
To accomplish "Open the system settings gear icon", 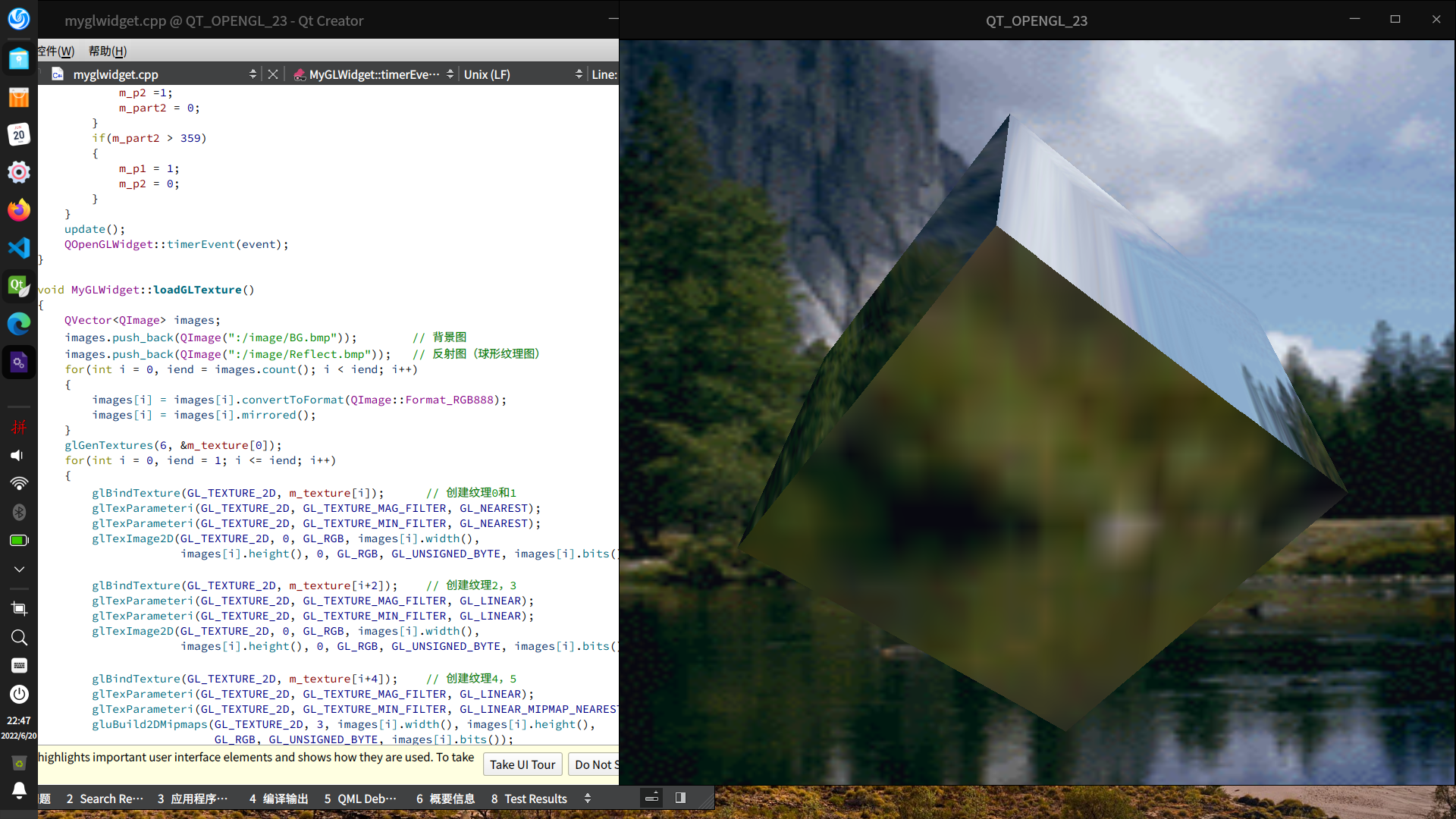I will click(18, 172).
